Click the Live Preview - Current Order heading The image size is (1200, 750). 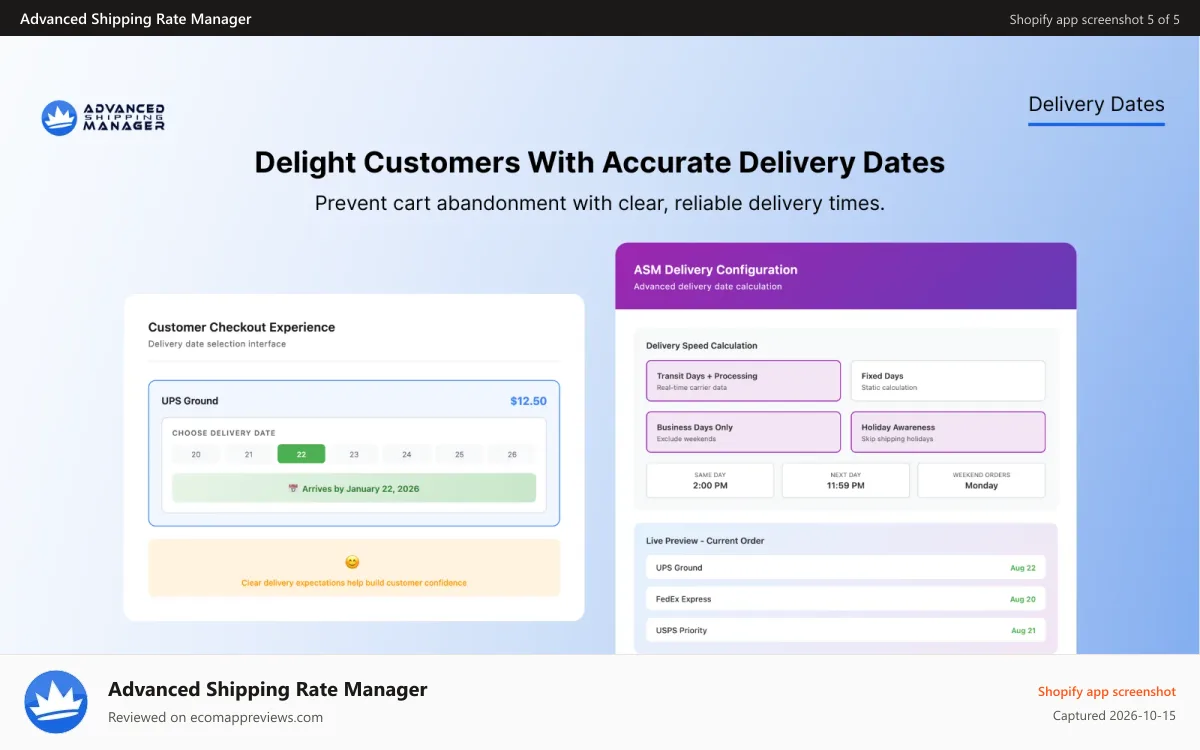[705, 541]
